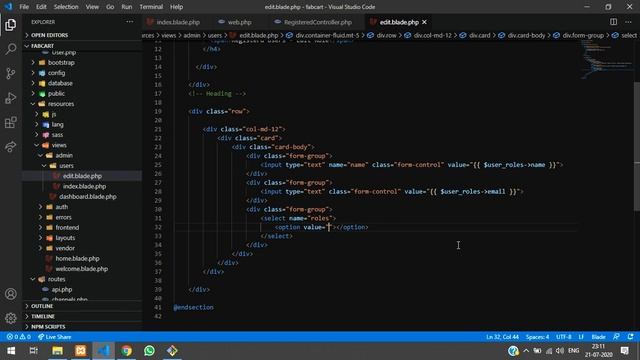Close the edit.blade.php tab
Viewport: 640px width, 360px height.
(424, 22)
